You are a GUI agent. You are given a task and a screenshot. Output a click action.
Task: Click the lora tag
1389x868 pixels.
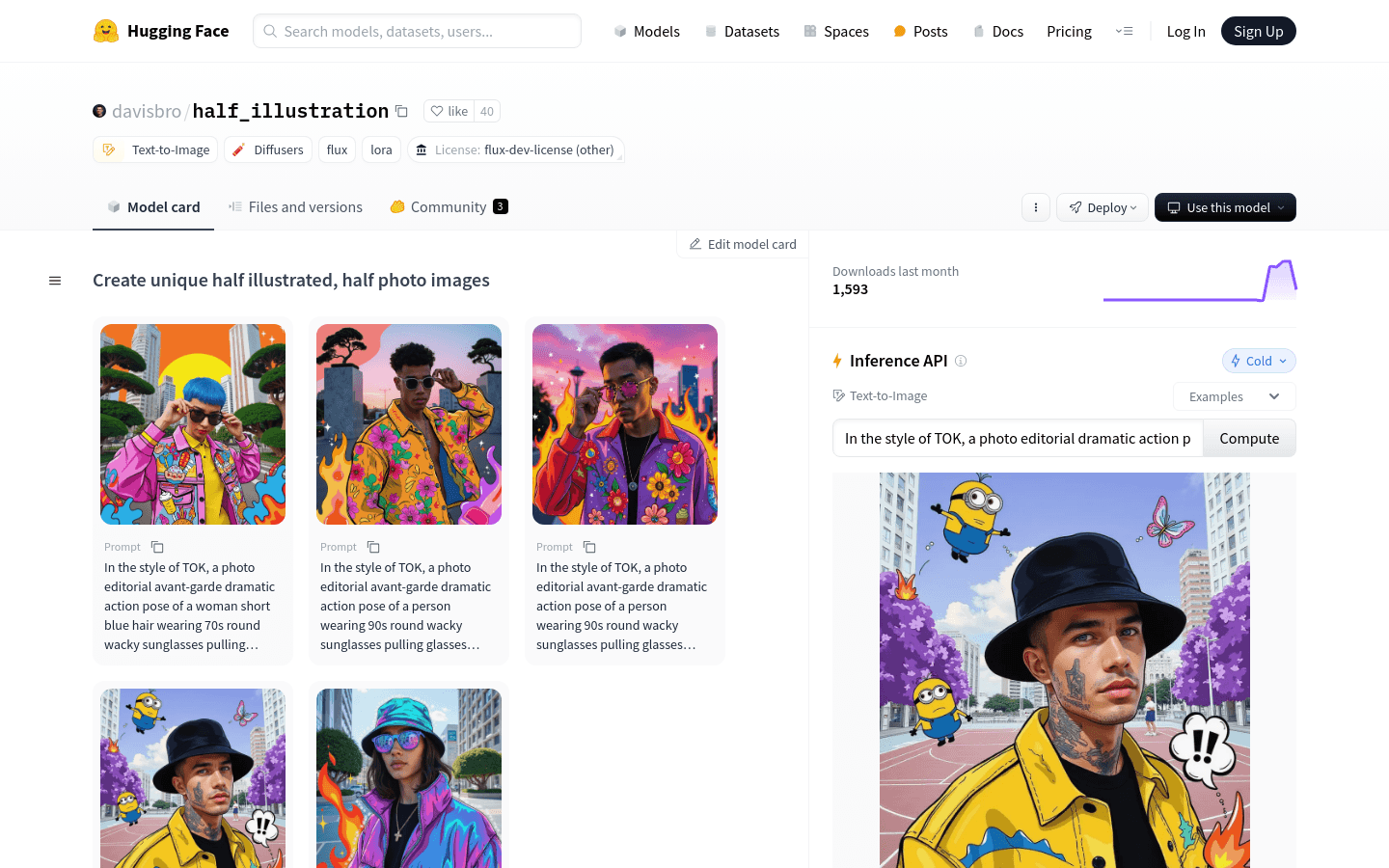tap(381, 149)
